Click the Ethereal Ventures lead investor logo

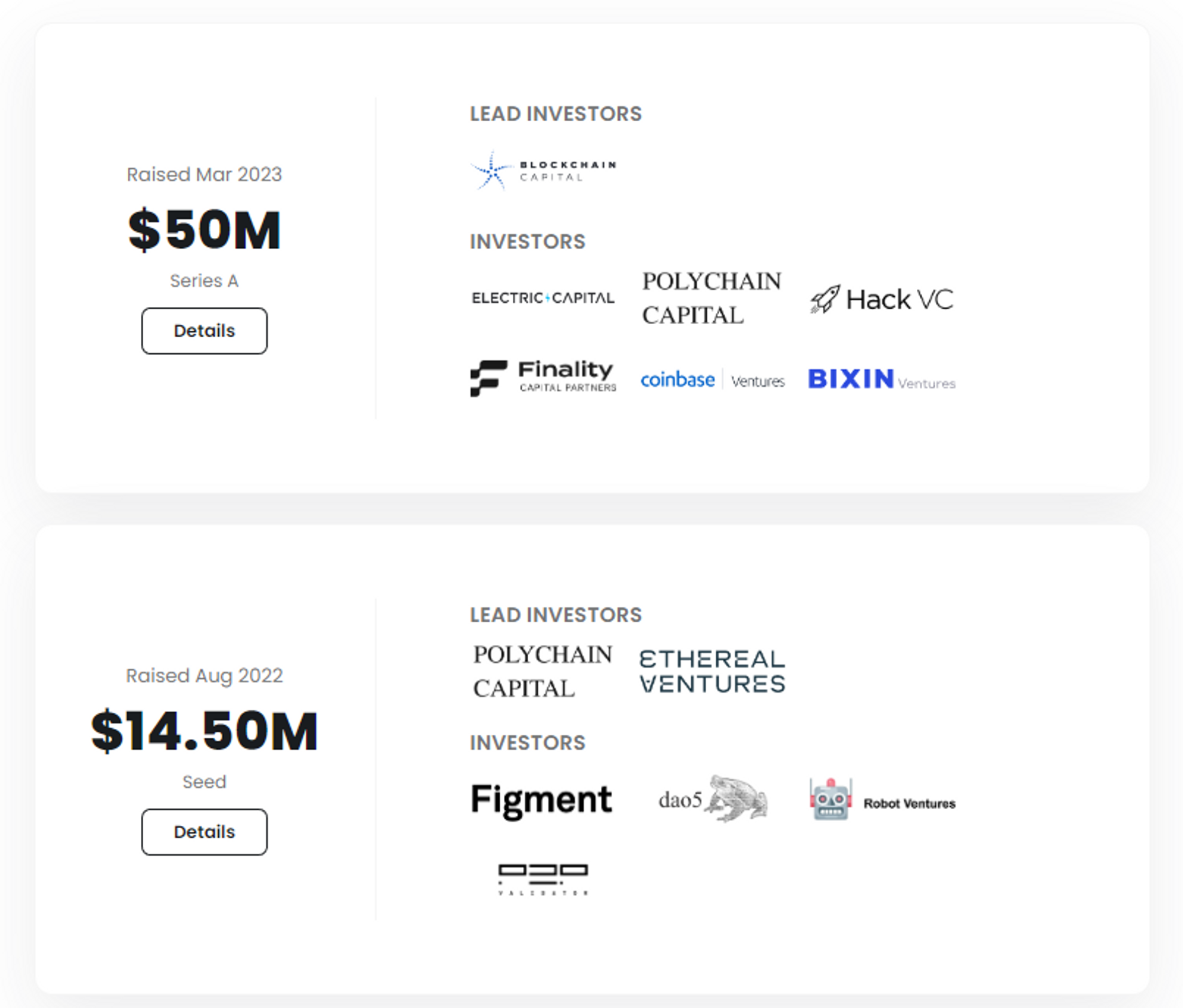pos(712,671)
